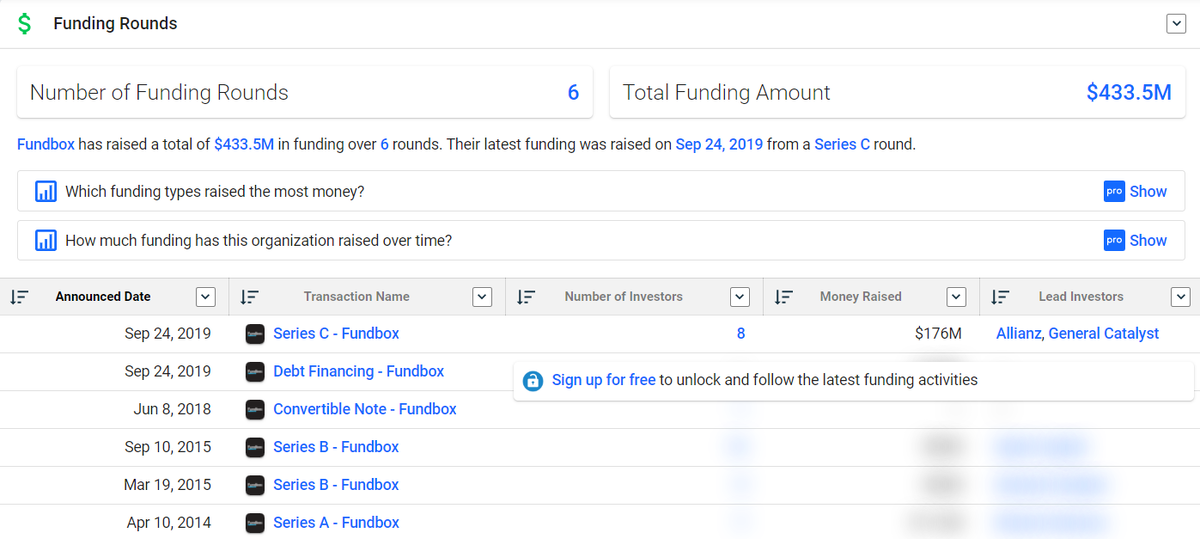Click Fundbox logo in Convertible Note row
Viewport: 1200px width, 539px height.
point(255,409)
